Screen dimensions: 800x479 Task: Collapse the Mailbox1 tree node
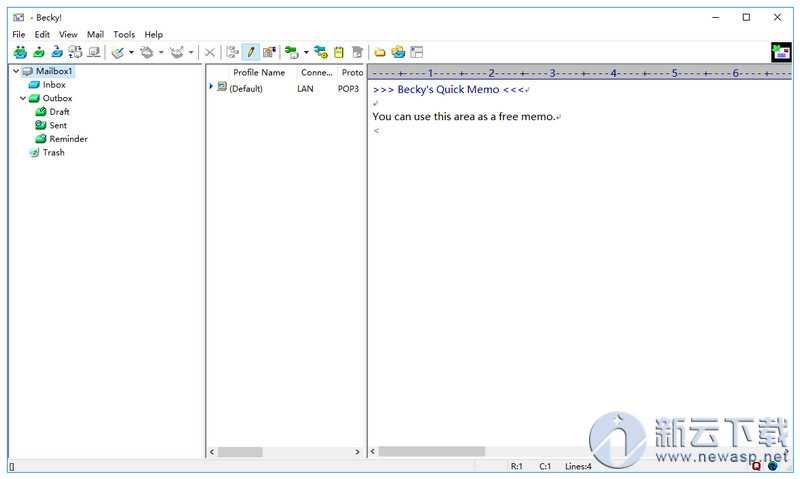pyautogui.click(x=16, y=71)
